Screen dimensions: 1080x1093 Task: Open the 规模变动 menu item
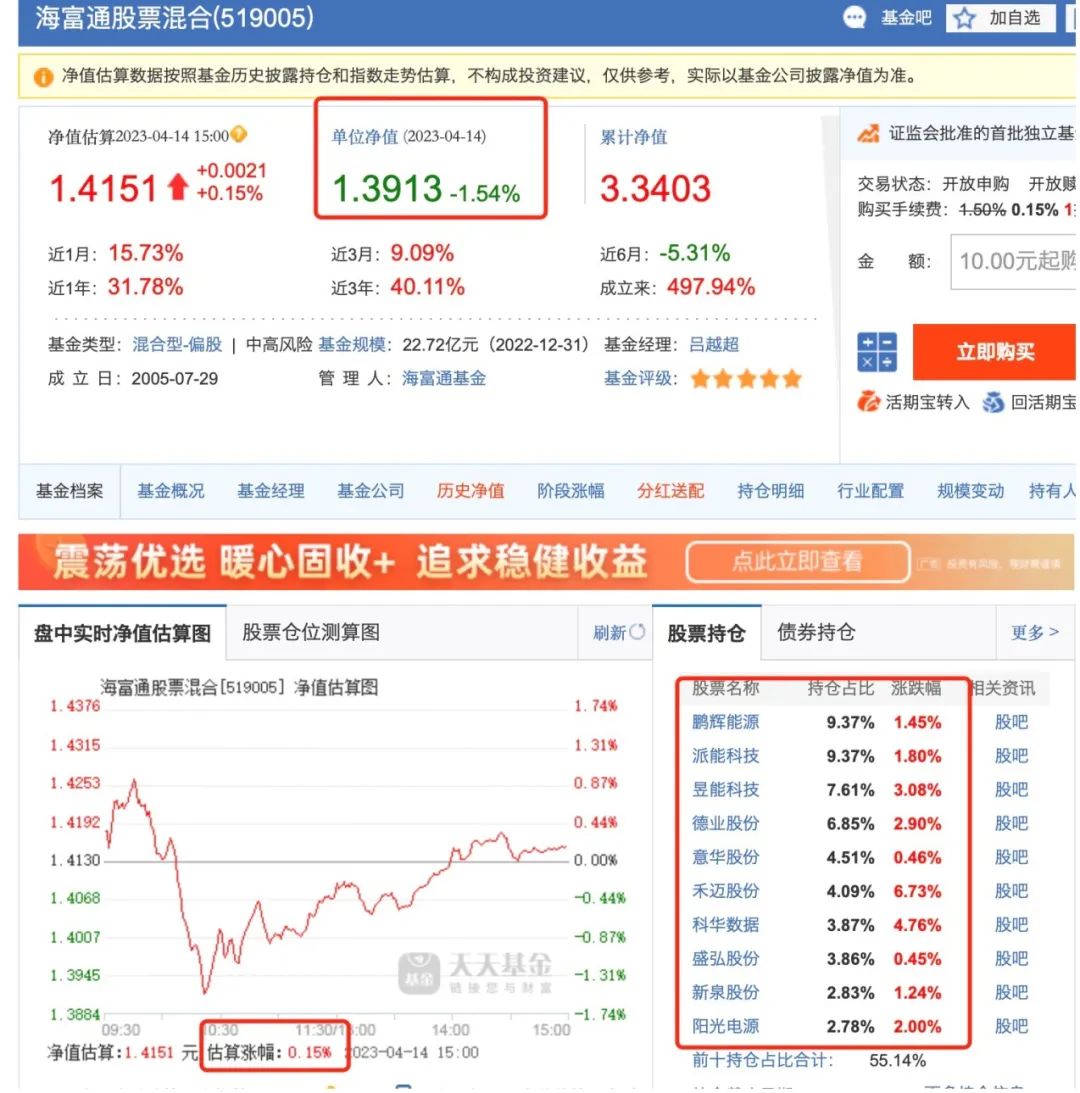coord(971,491)
